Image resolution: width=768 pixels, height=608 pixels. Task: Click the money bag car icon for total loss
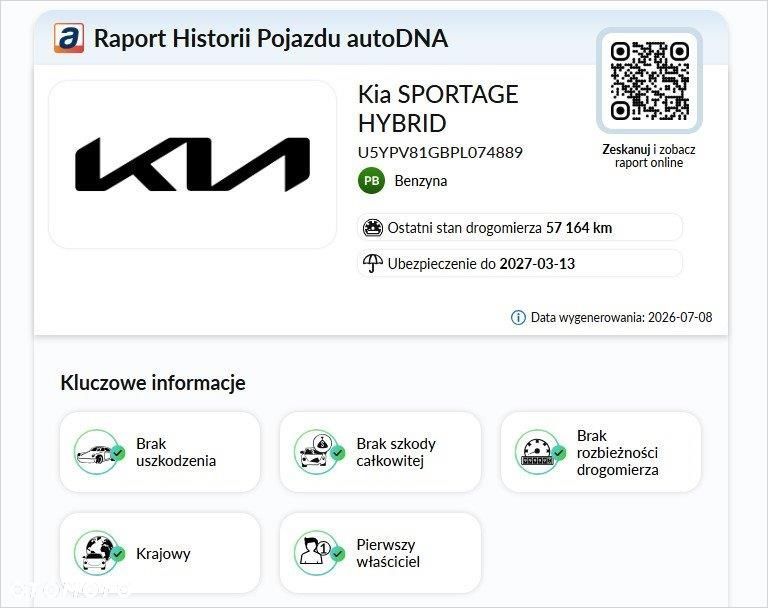pos(319,452)
